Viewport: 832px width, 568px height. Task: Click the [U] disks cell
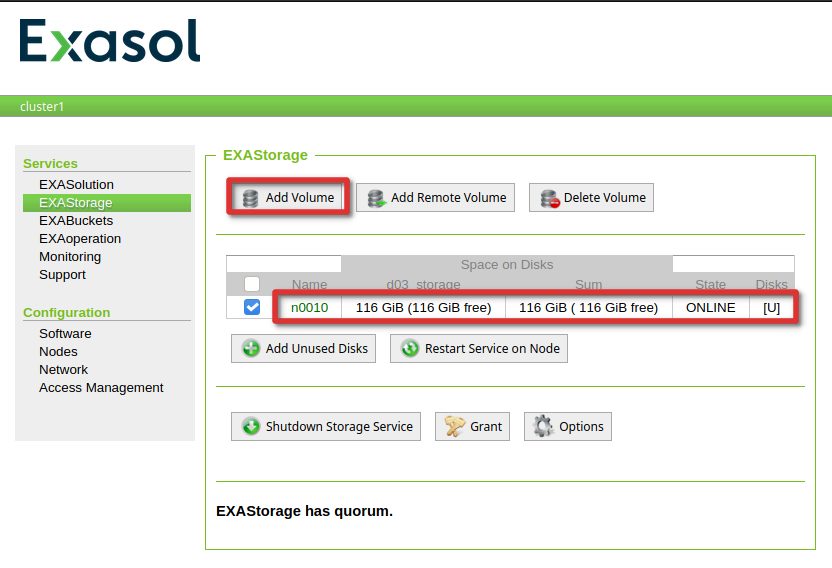[771, 307]
